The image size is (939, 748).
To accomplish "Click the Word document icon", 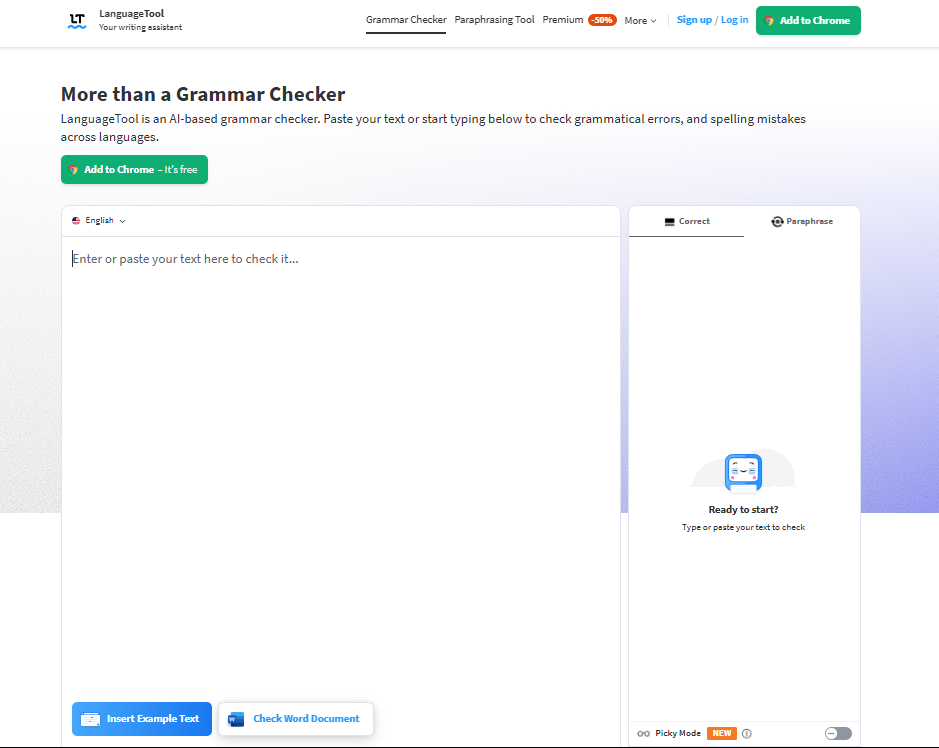I will (x=236, y=719).
